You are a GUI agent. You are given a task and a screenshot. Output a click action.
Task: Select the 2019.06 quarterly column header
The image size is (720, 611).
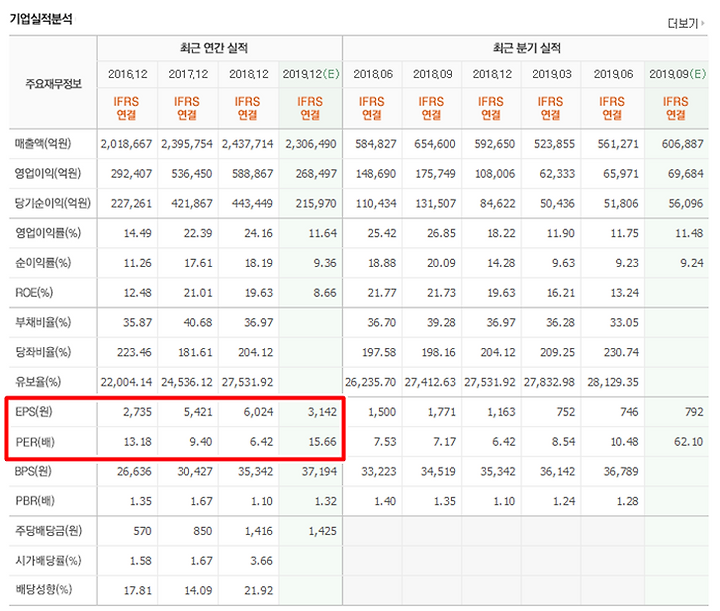[x=613, y=74]
